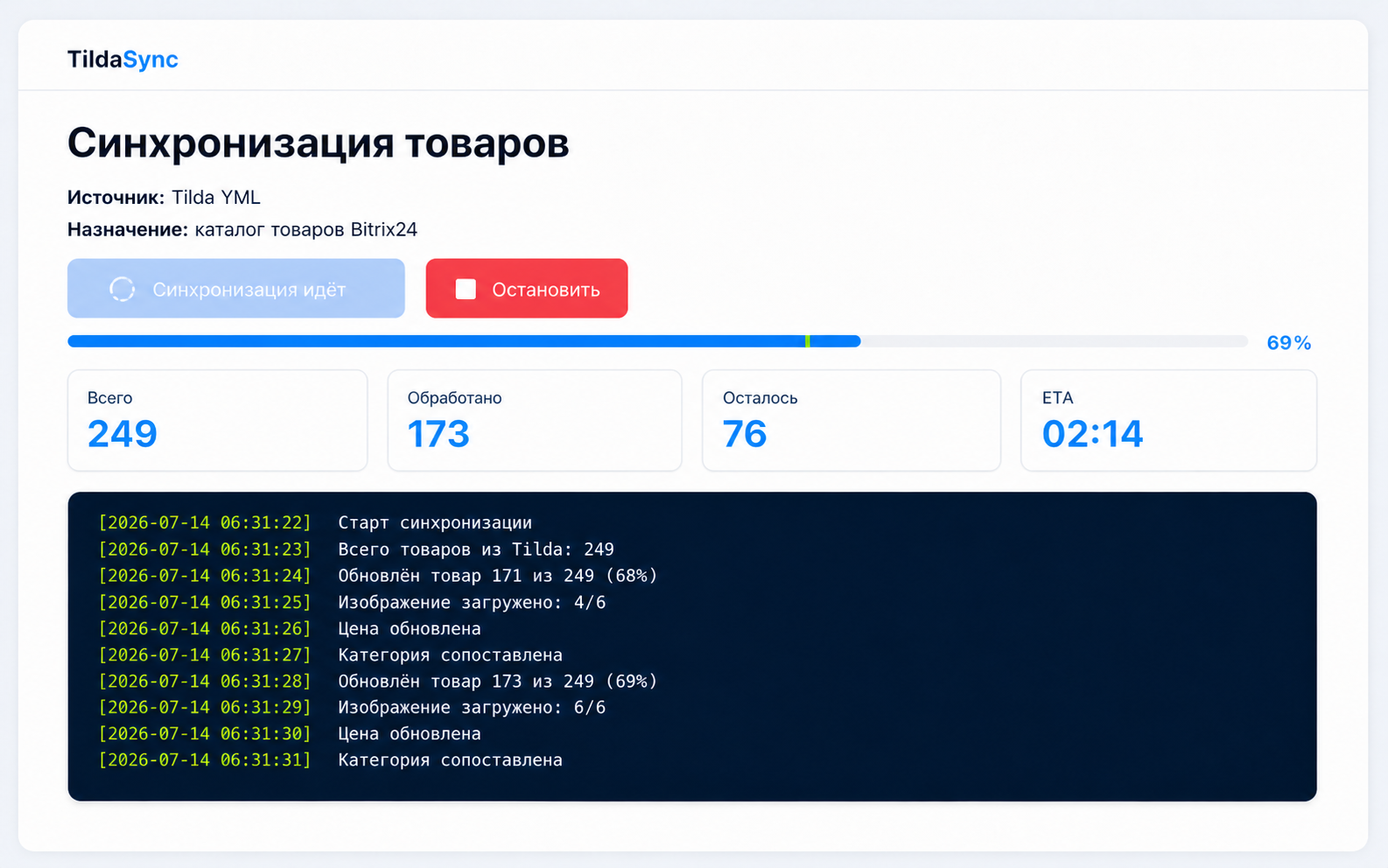Click 'Назначение: каталог товаров Bitrix24' line

point(242,229)
